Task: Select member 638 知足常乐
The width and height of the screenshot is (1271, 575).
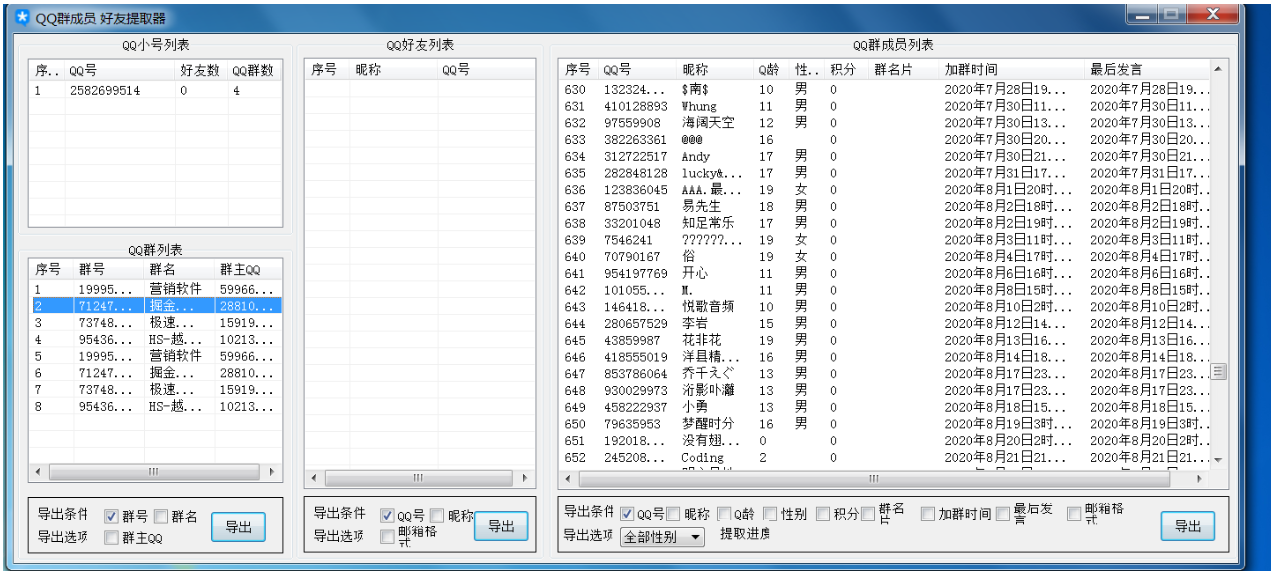Action: click(884, 224)
